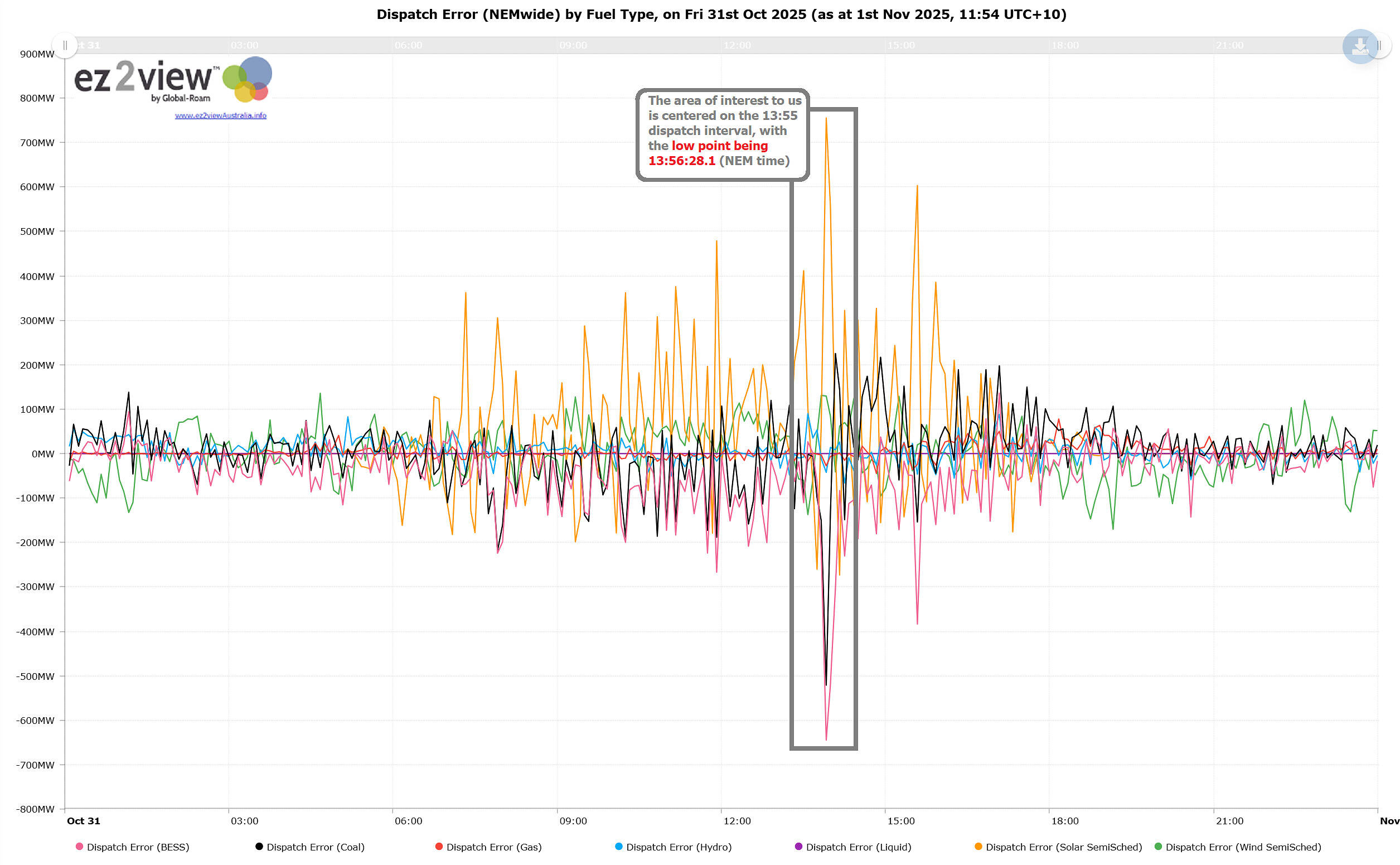Click the 15:00 x-axis time label
The width and height of the screenshot is (1400, 865).
click(900, 820)
